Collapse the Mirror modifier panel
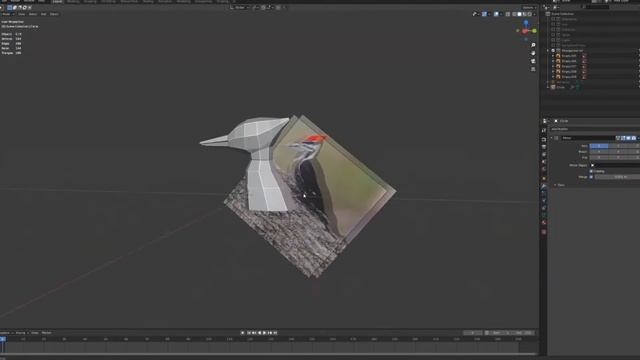 coord(551,138)
